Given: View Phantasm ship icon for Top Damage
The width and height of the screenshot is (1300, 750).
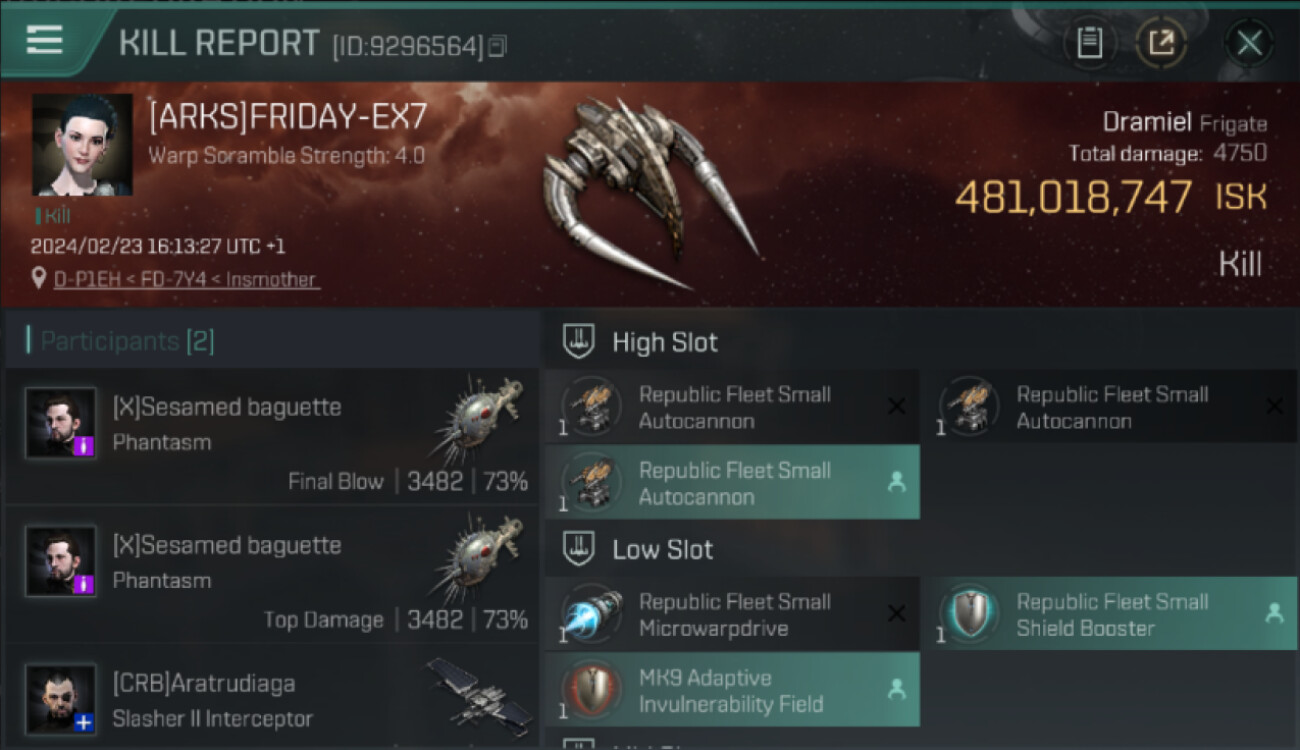Looking at the screenshot, I should 479,558.
